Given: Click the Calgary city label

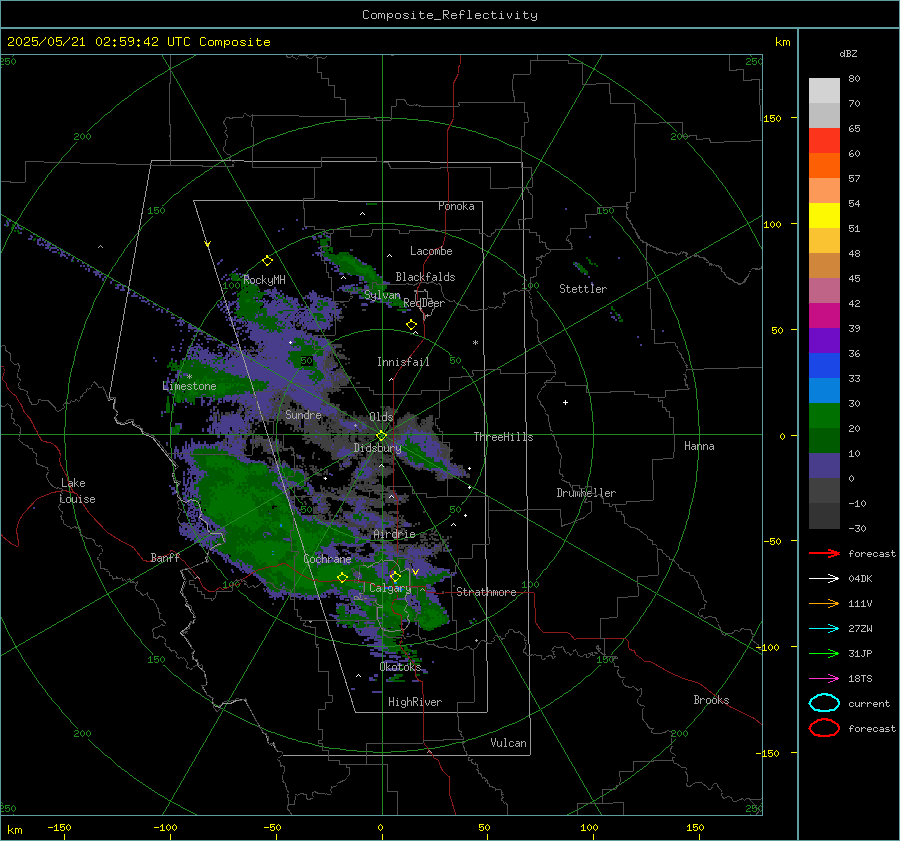Looking at the screenshot, I should [390, 588].
